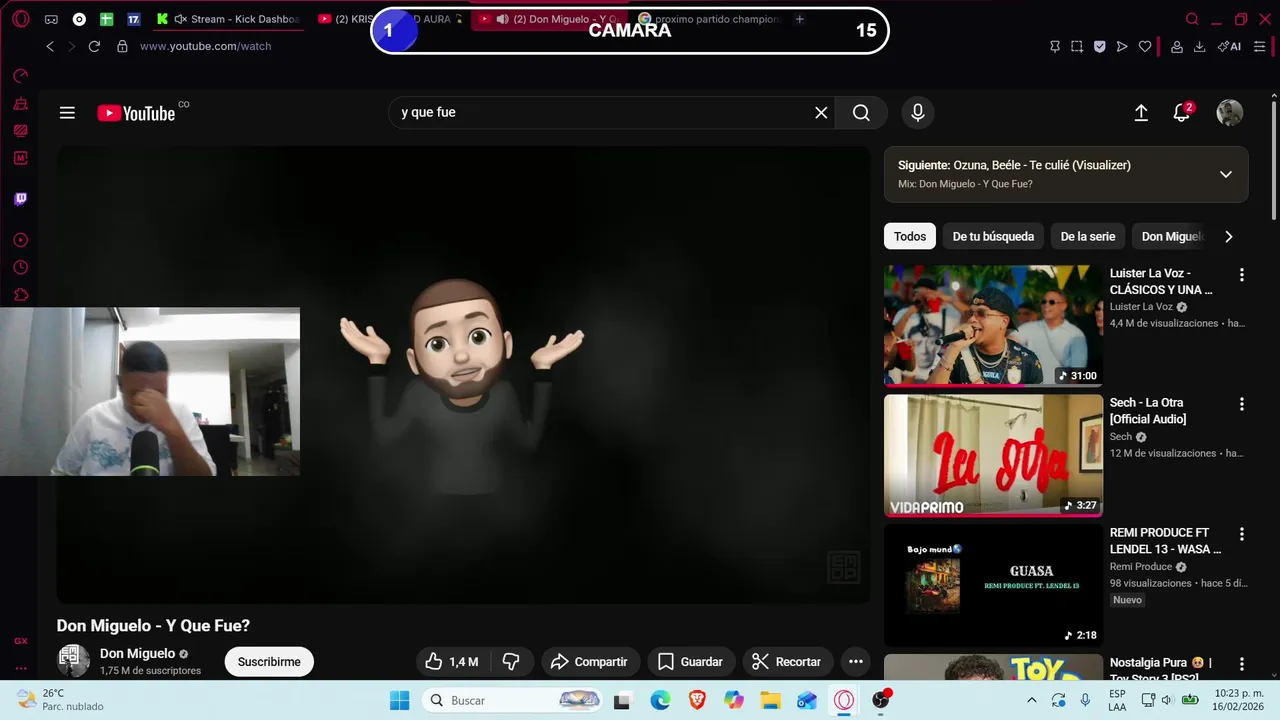Open the Twitch sidebar panel

(21, 199)
